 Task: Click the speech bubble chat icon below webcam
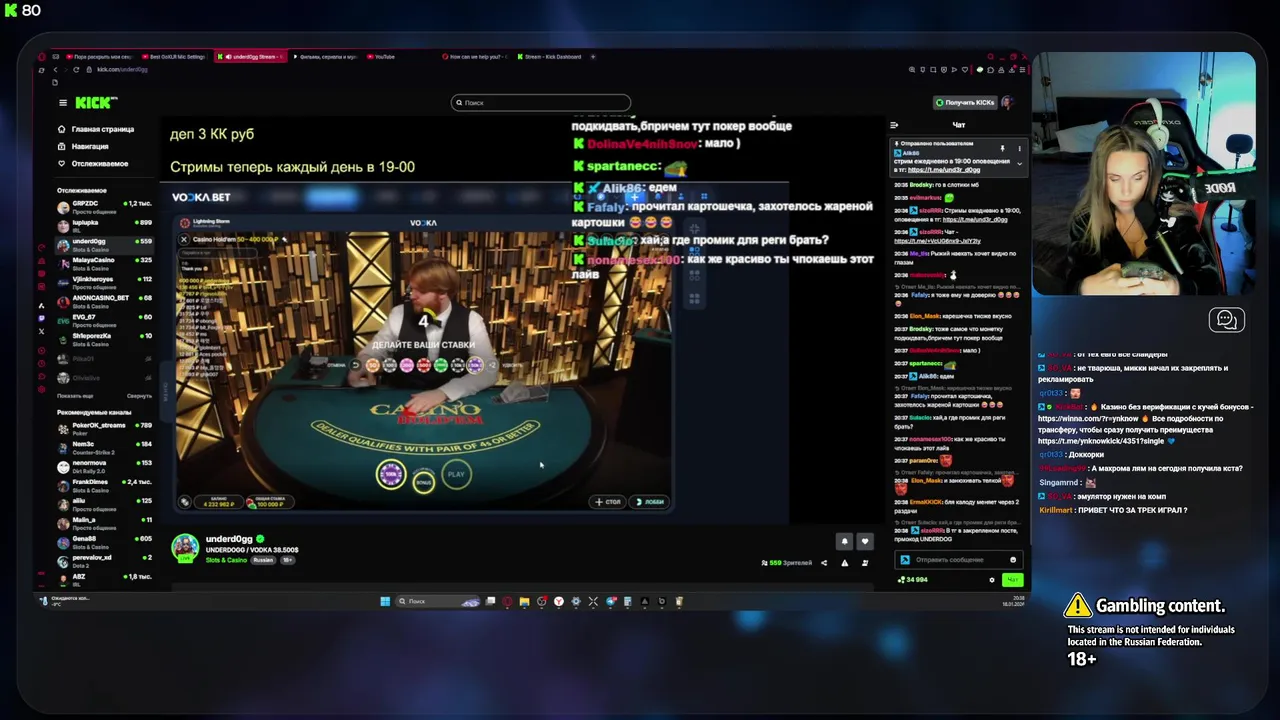click(x=1227, y=320)
